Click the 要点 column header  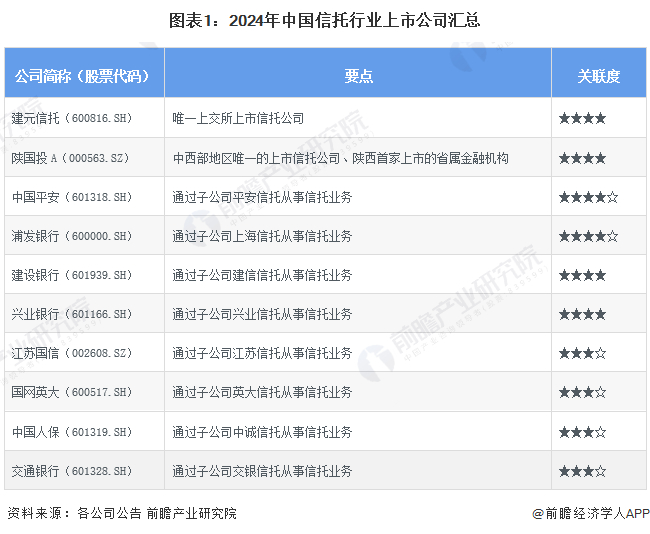[358, 73]
